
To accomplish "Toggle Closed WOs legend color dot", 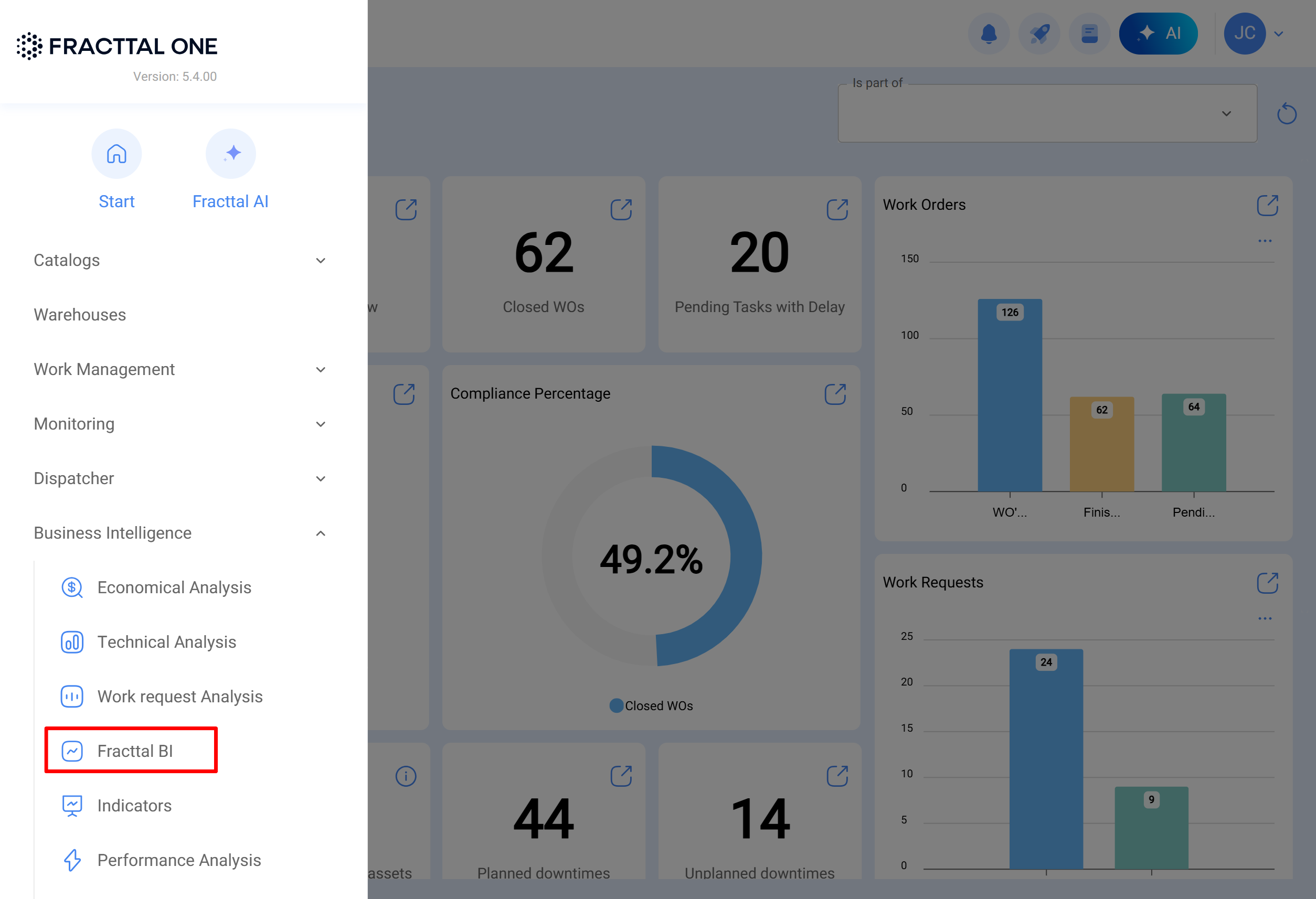I will (x=616, y=705).
